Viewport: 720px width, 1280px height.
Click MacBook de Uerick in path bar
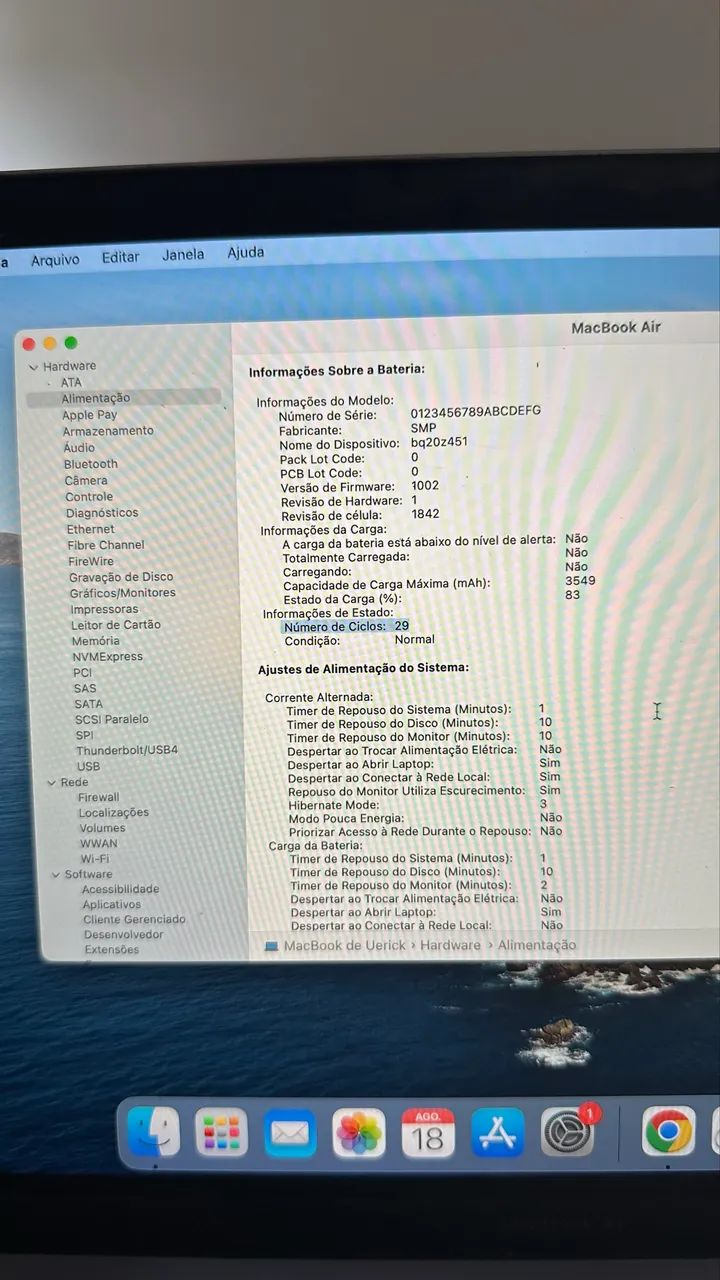point(345,945)
